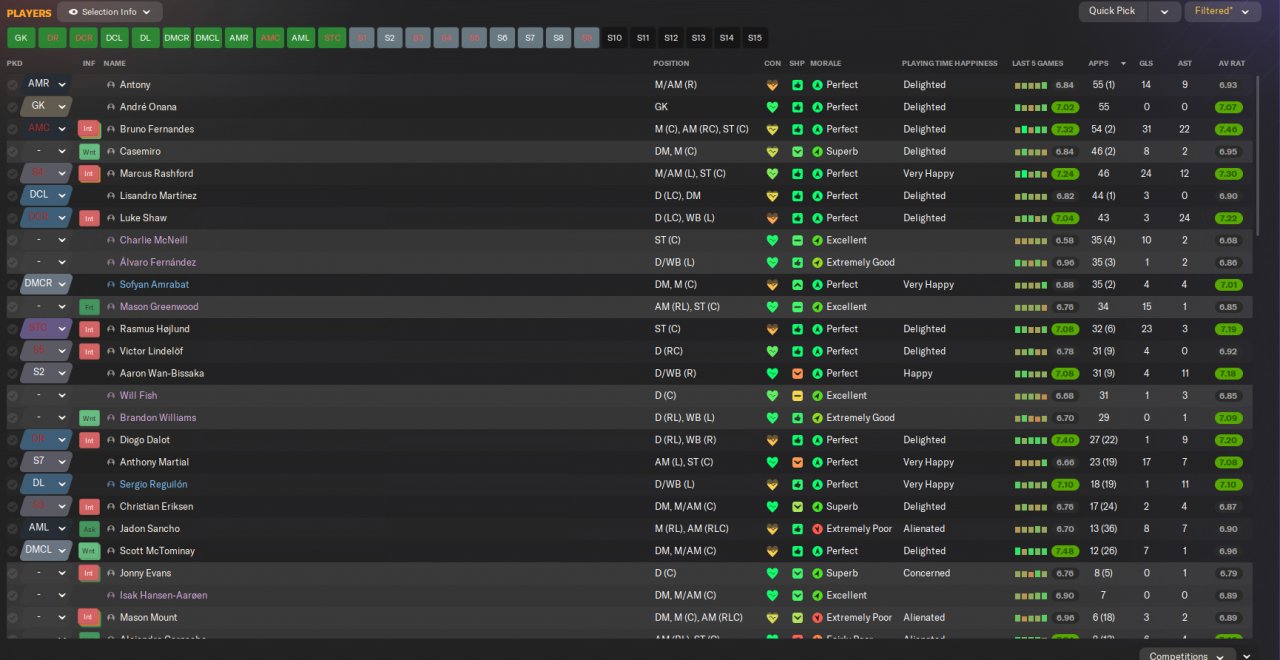
Task: Click Álvaro Fernández's morale icon
Action: [817, 262]
